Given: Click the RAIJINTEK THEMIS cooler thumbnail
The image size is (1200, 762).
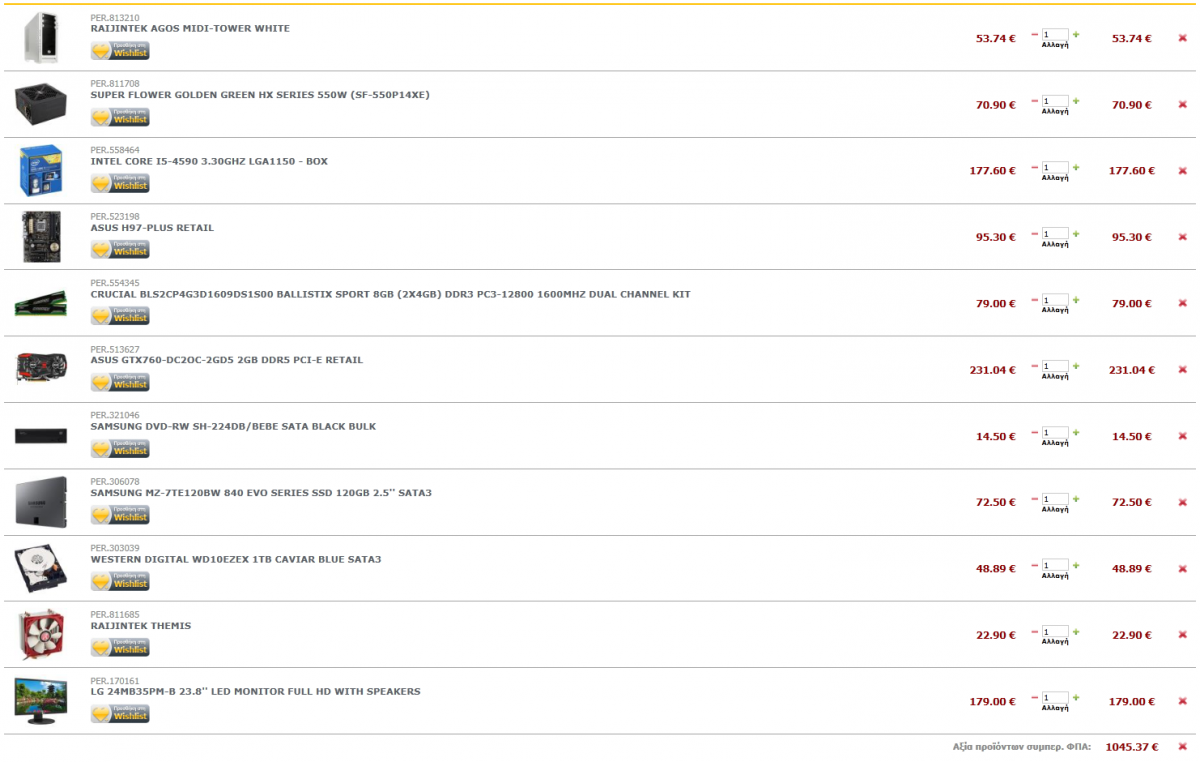Looking at the screenshot, I should 41,634.
